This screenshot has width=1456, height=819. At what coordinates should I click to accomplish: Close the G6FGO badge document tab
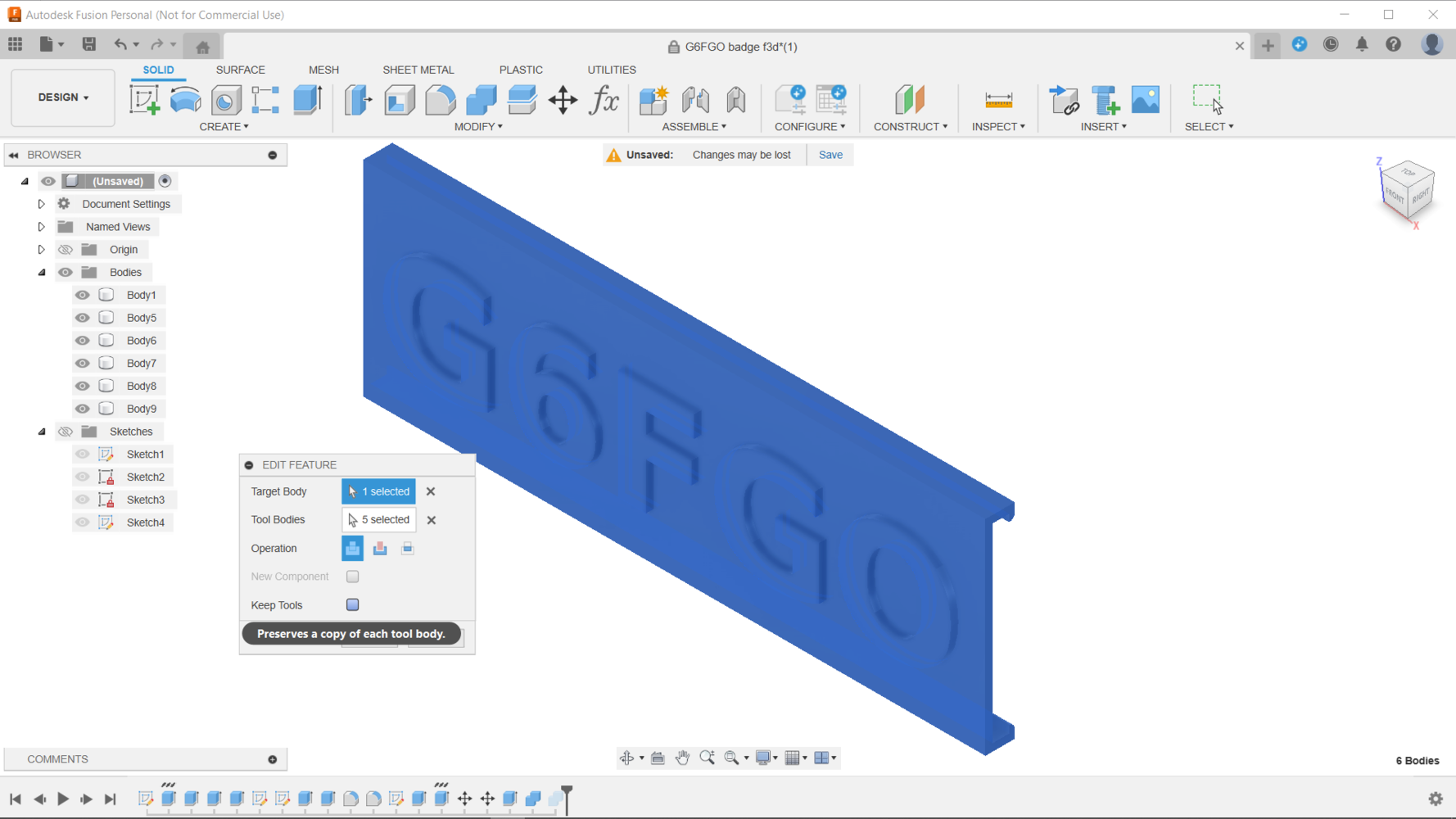(1239, 46)
